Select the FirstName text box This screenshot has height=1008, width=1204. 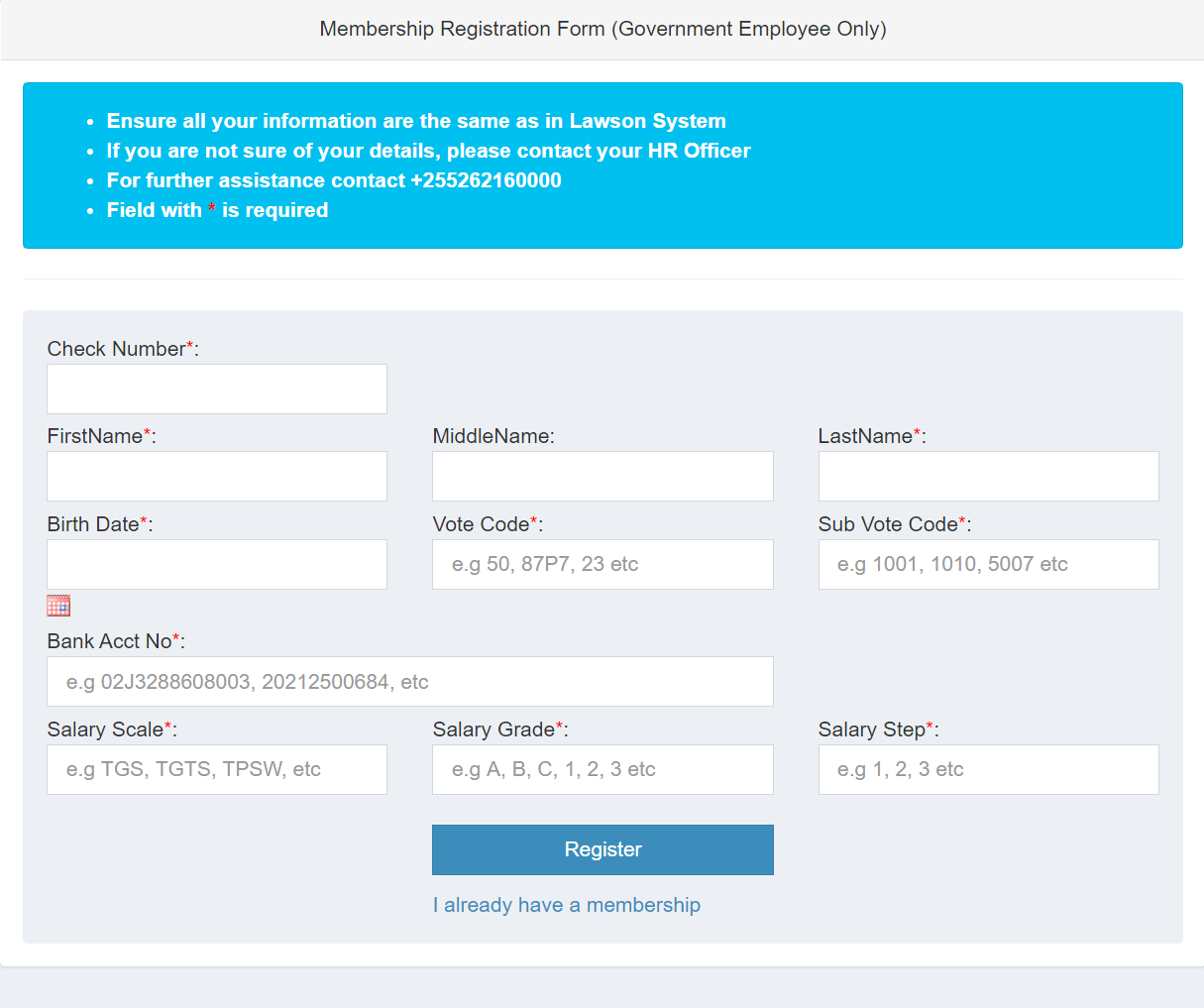[x=216, y=476]
